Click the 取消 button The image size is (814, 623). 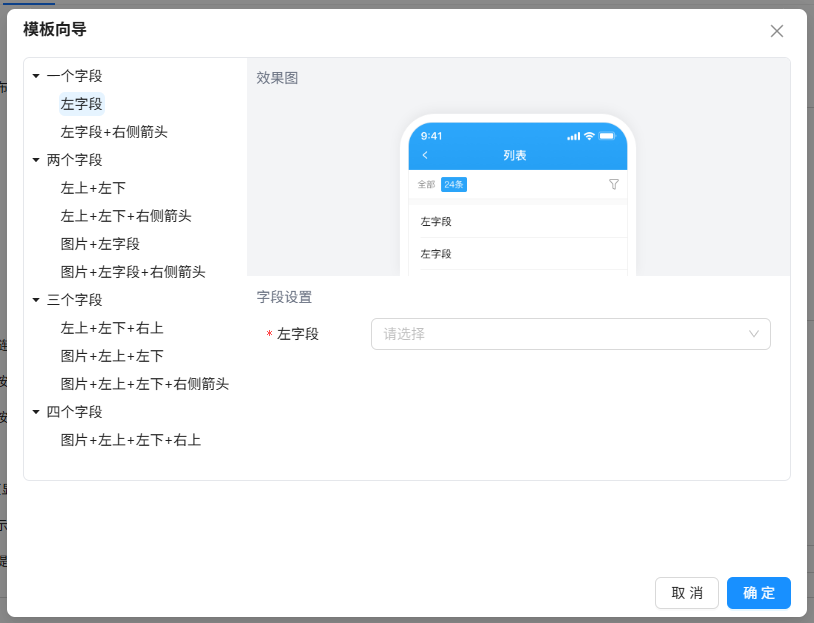pos(686,593)
